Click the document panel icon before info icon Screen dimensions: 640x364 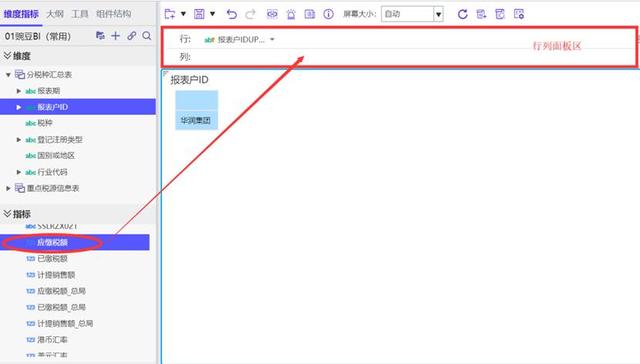tap(310, 14)
